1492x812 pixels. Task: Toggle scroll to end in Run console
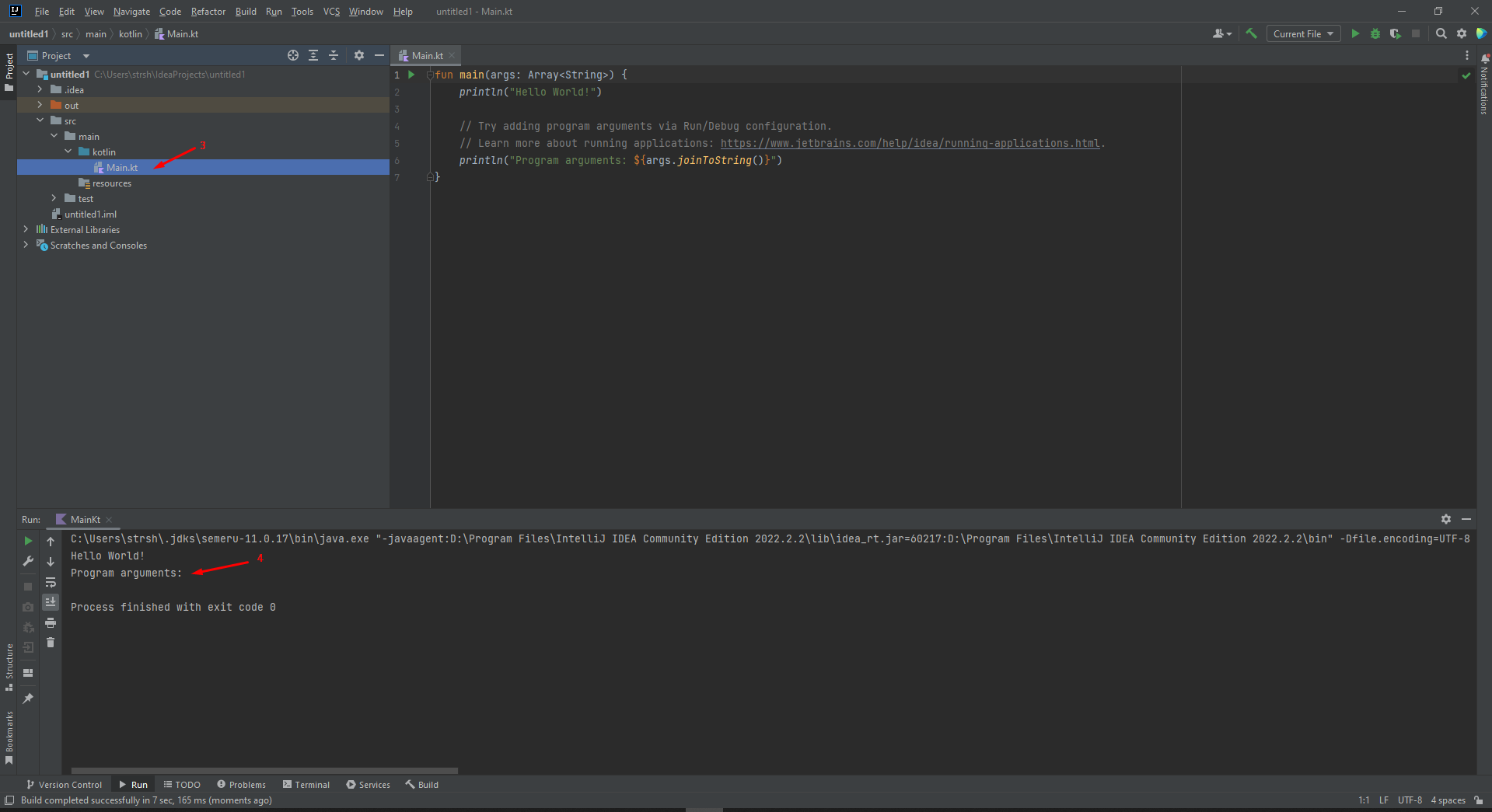[x=51, y=602]
